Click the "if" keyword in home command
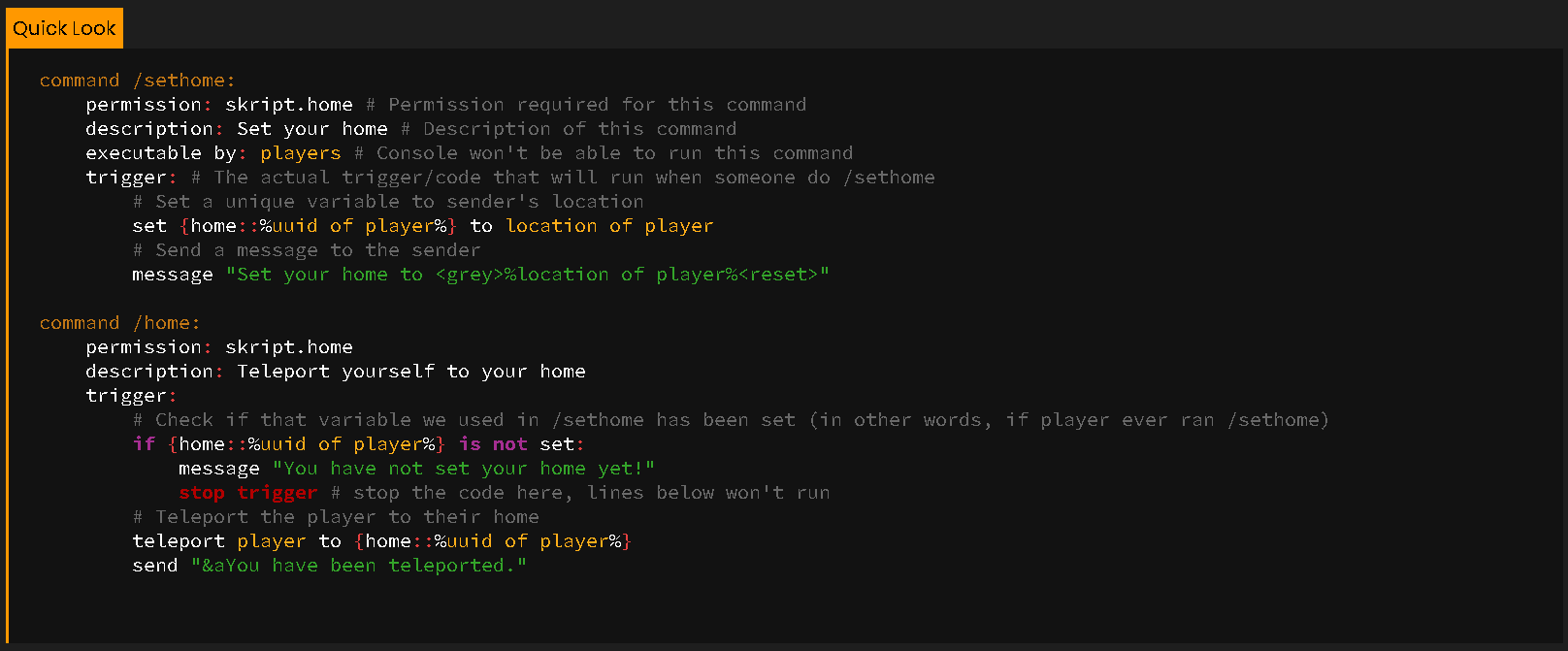This screenshot has height=651, width=1568. (144, 444)
